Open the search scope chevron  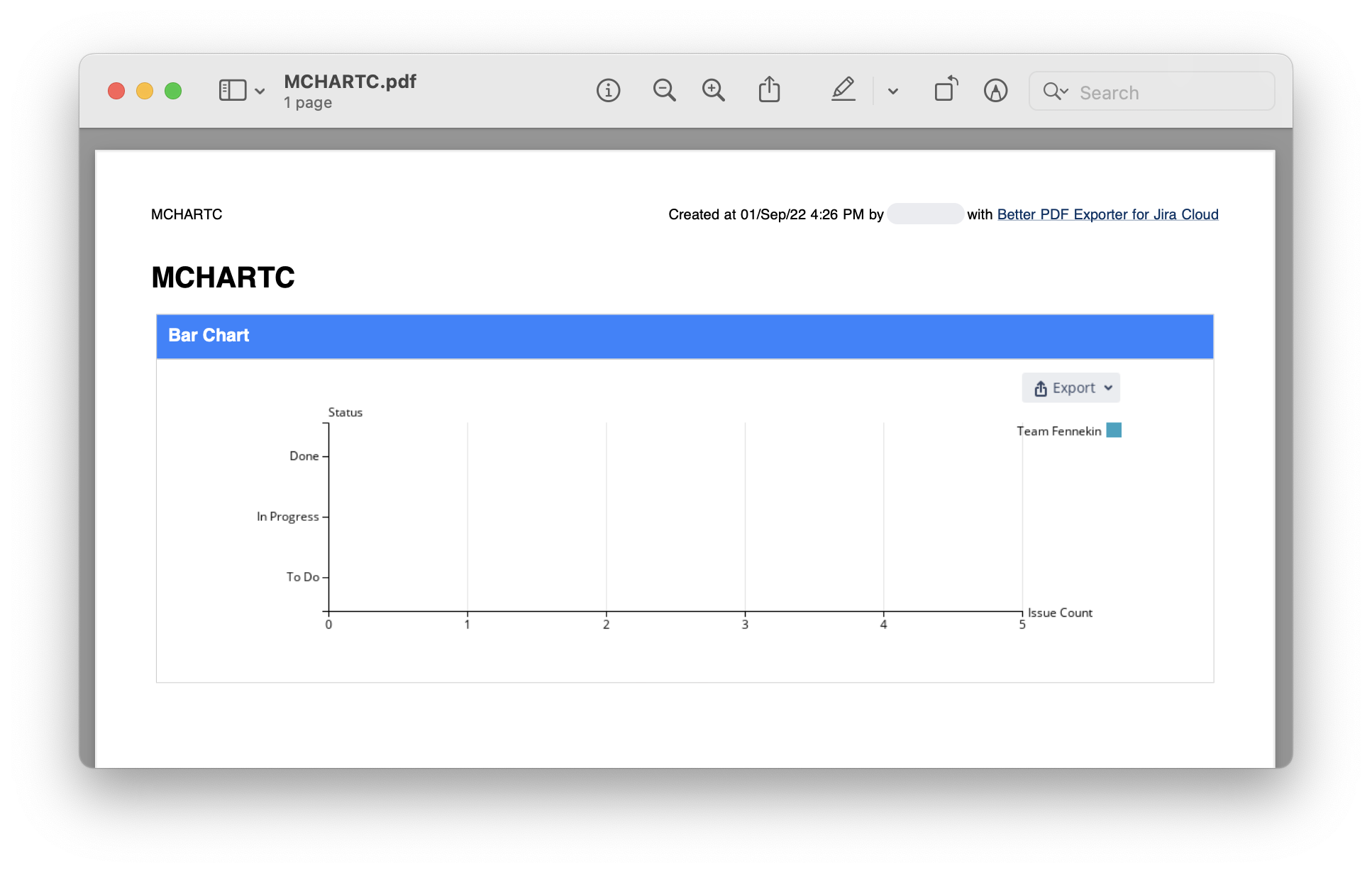1064,92
